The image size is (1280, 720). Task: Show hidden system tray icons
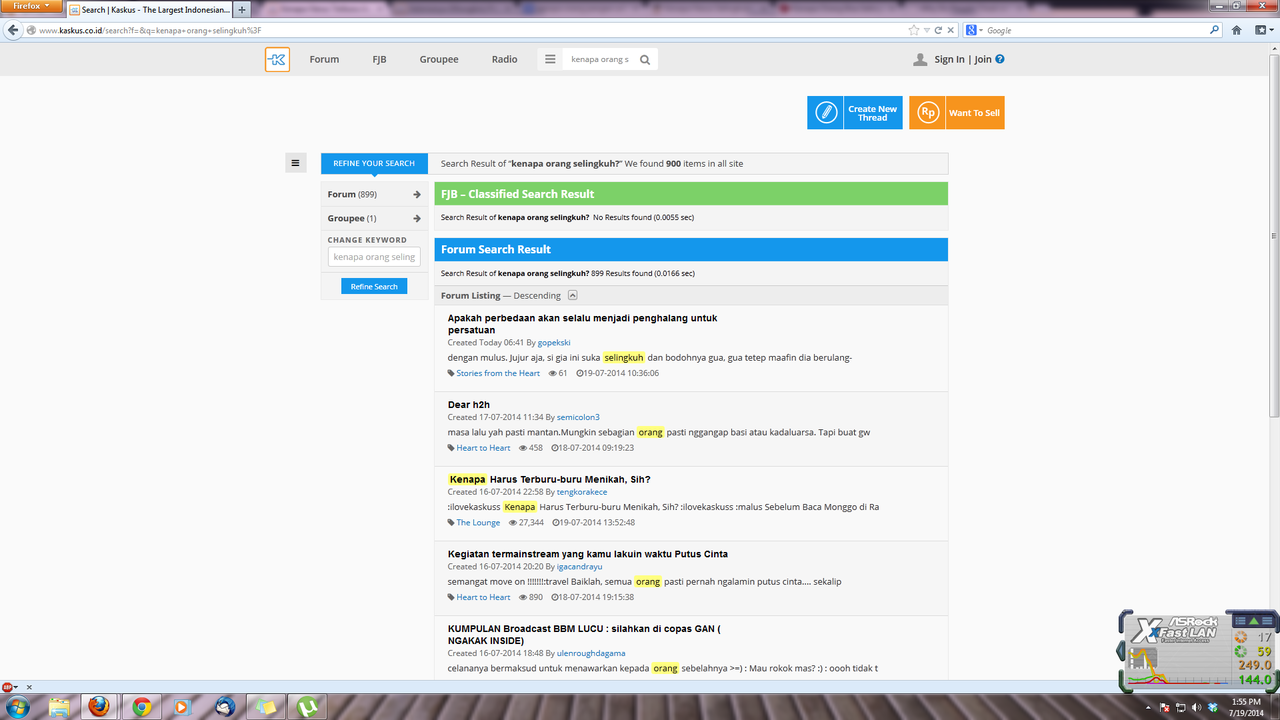click(x=1147, y=707)
